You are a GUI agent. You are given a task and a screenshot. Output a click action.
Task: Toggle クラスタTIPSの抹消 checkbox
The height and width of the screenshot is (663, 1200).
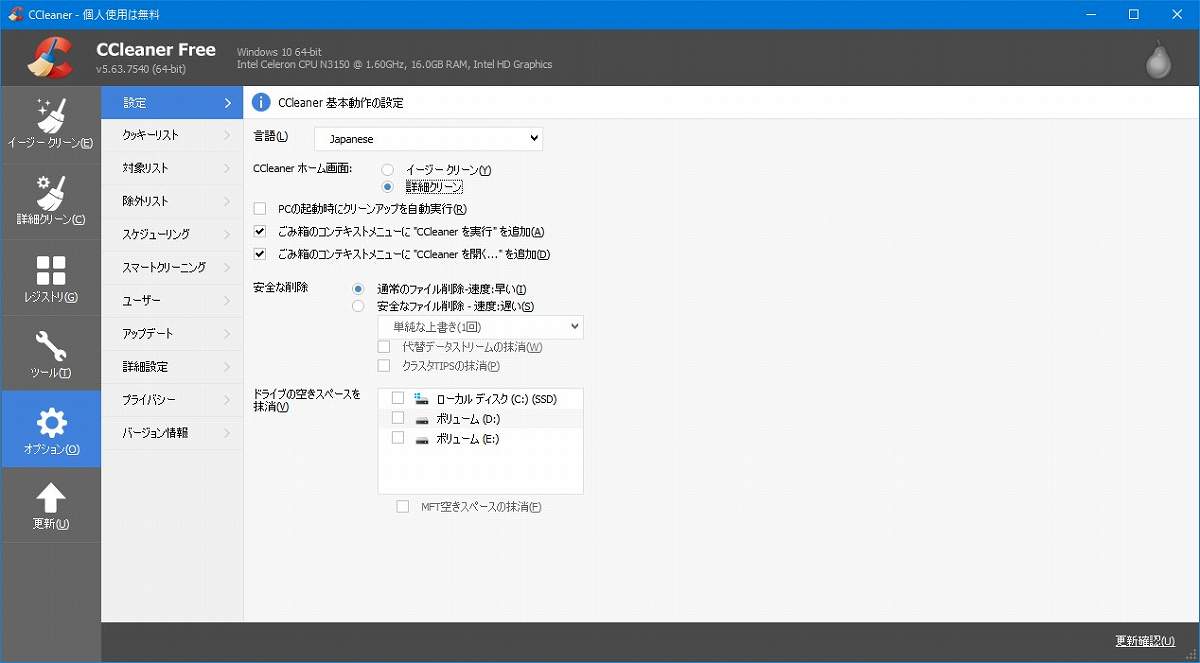(x=384, y=366)
